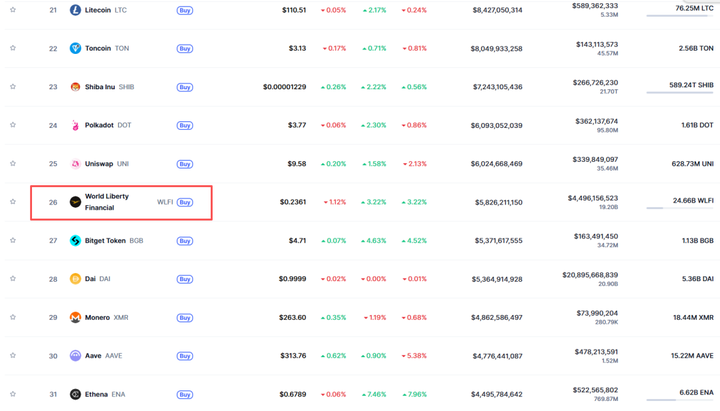The image size is (720, 411).
Task: Click Litecoin circulating supply progress bar
Action: tap(680, 16)
